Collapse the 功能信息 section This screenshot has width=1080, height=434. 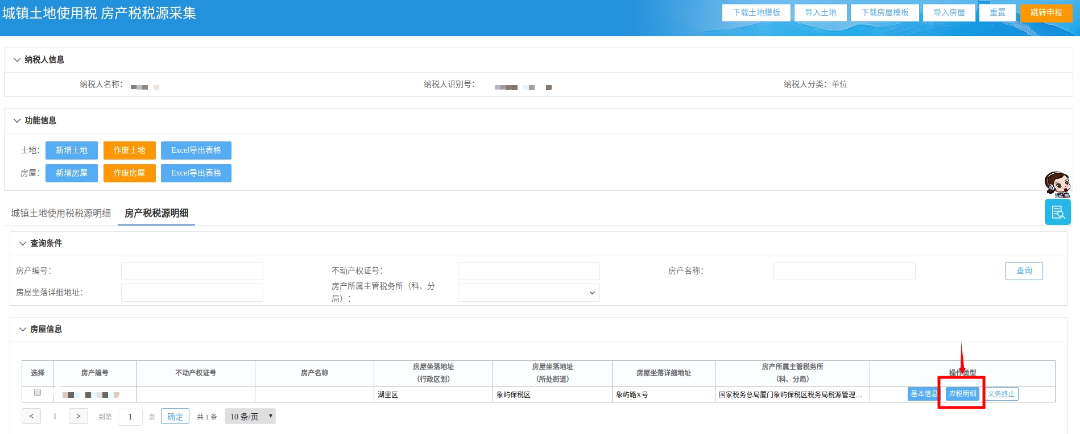[x=17, y=120]
